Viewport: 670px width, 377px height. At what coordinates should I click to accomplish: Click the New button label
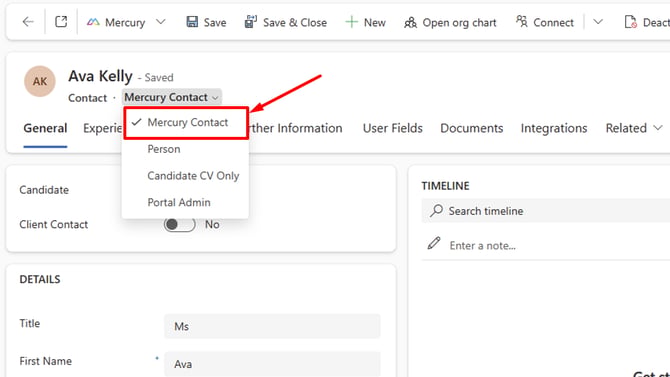click(375, 23)
